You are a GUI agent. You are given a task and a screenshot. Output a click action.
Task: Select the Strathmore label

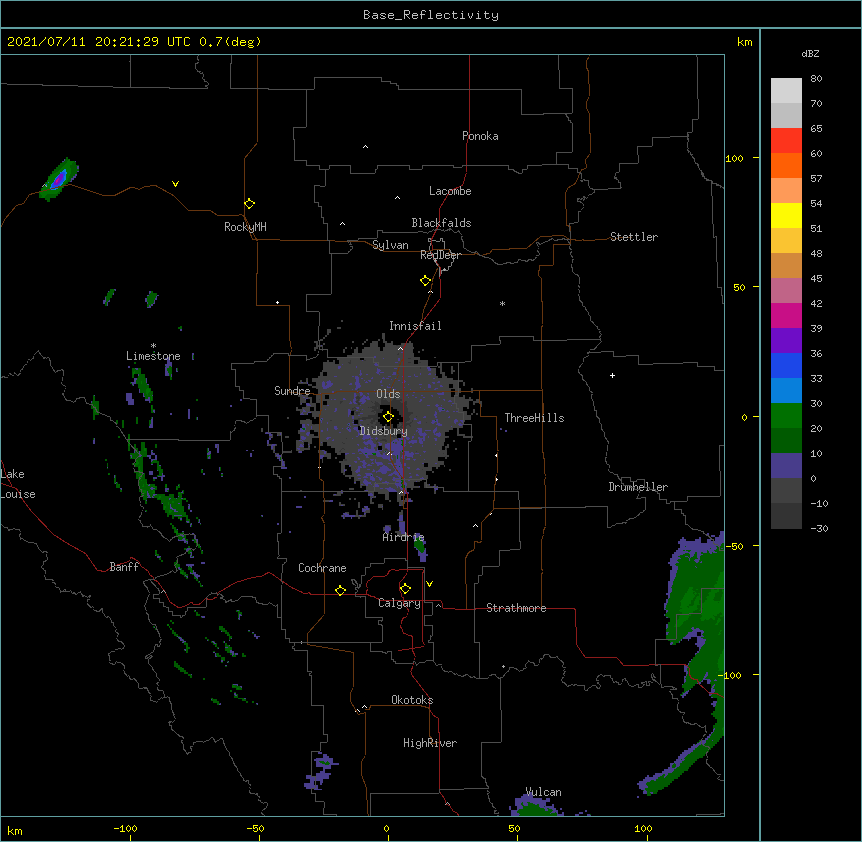[516, 608]
